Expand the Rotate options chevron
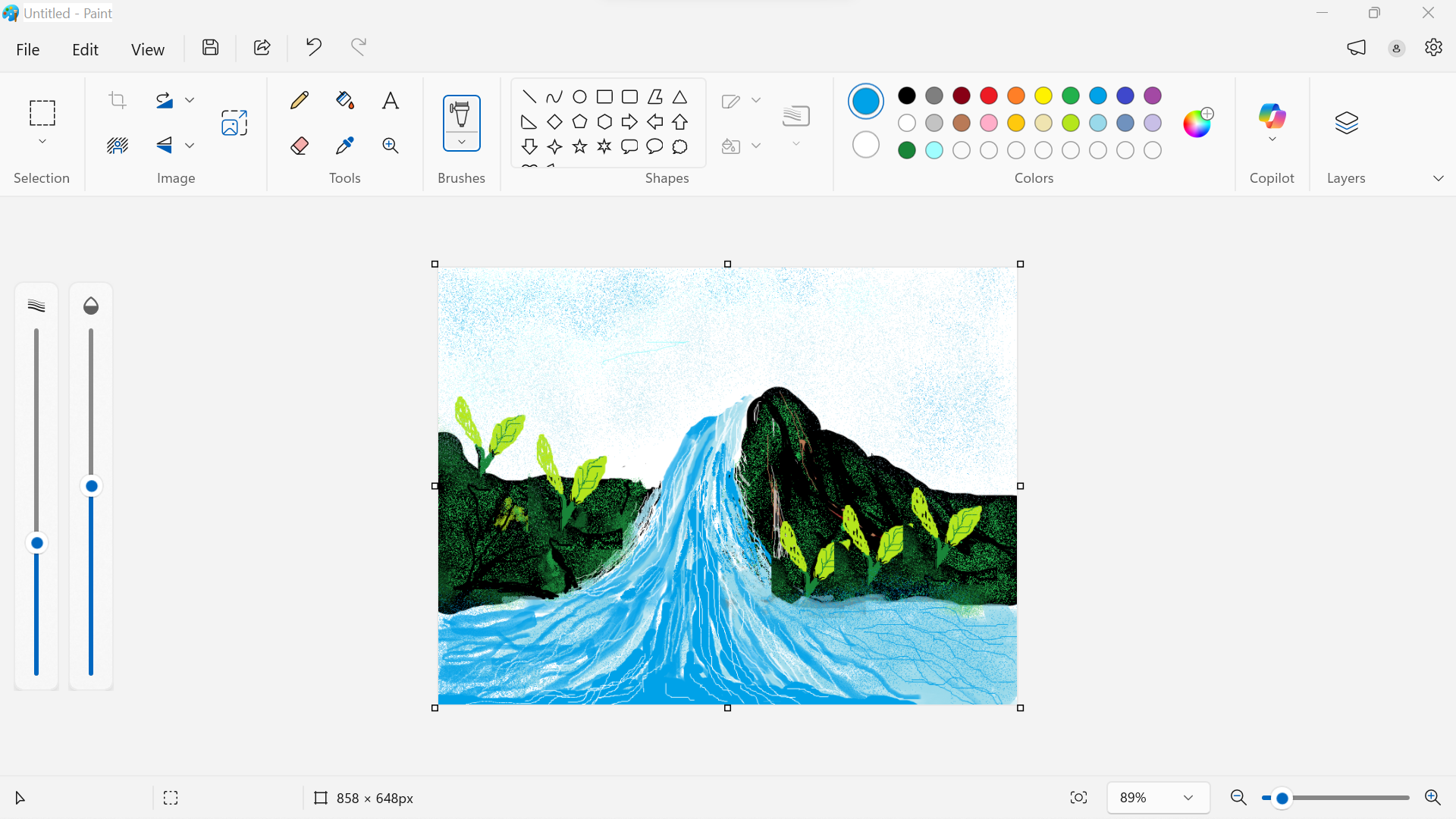1456x819 pixels. point(190,100)
